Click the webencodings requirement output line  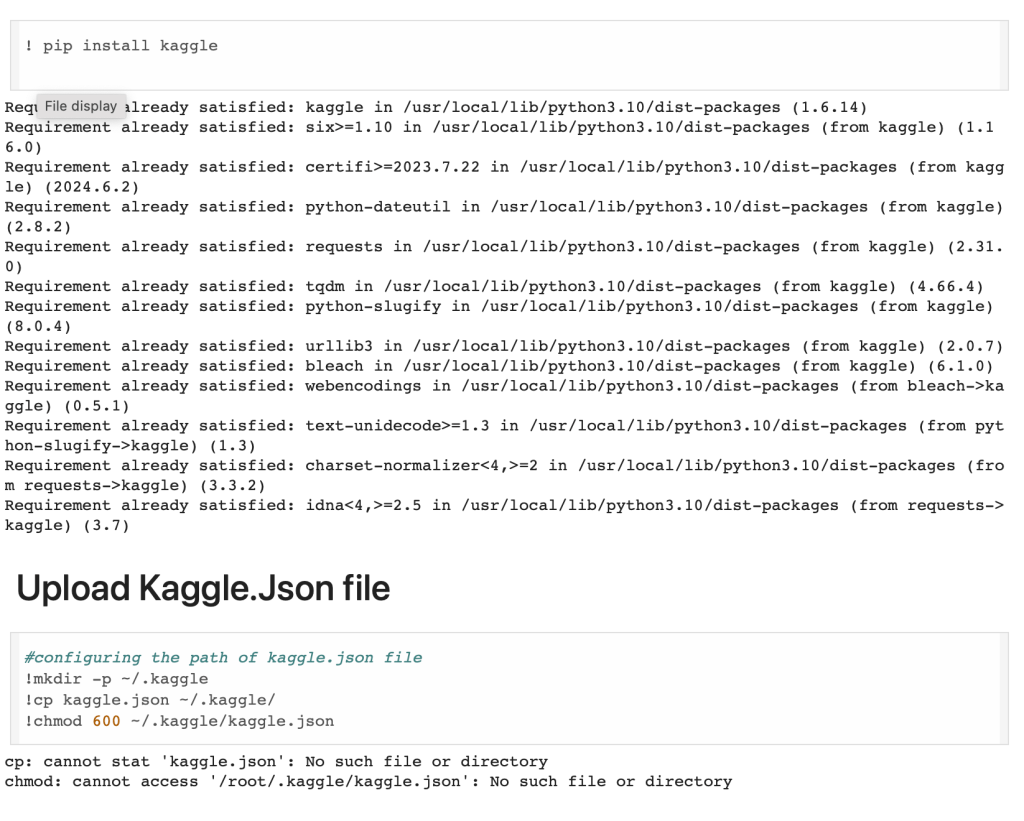point(500,386)
